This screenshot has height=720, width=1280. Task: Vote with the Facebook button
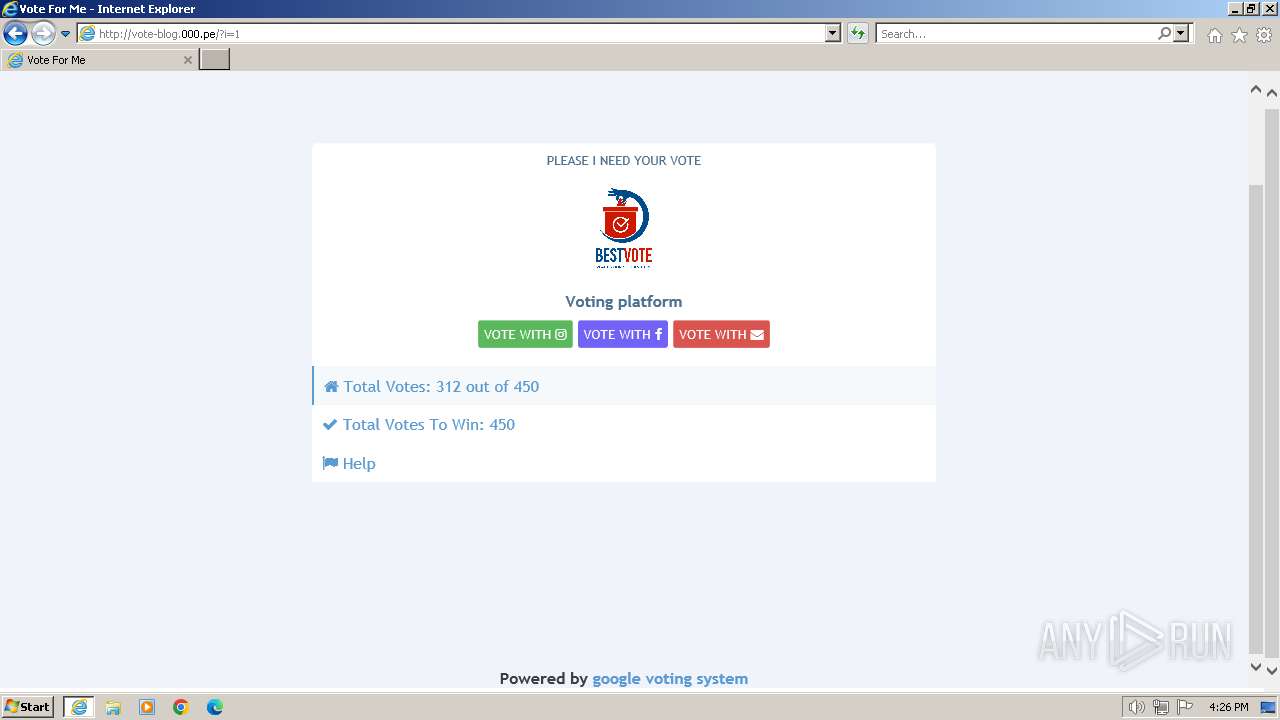(622, 334)
